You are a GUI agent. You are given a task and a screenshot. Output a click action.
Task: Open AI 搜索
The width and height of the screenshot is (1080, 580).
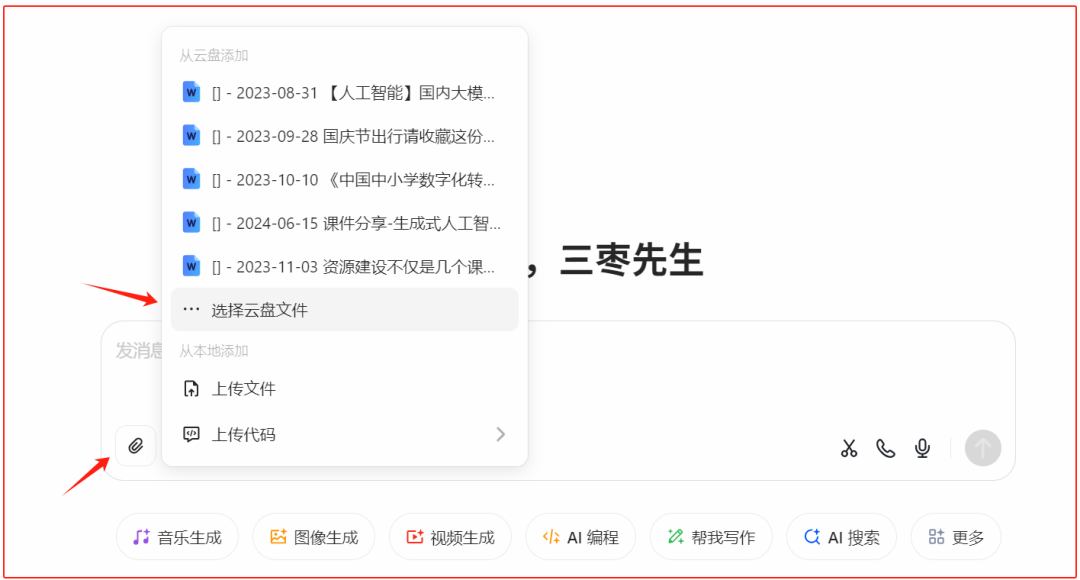[844, 536]
